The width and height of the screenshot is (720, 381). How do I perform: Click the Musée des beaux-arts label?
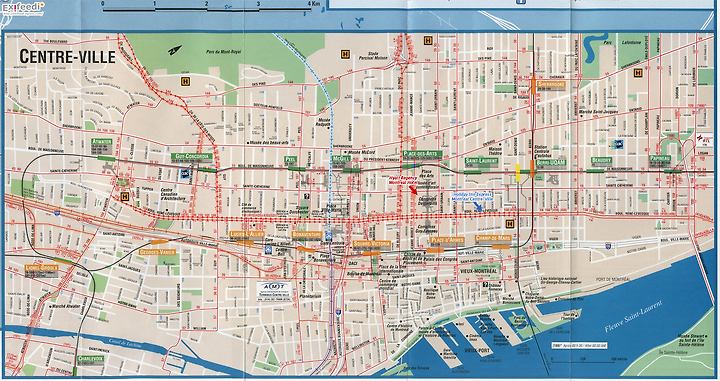270,143
